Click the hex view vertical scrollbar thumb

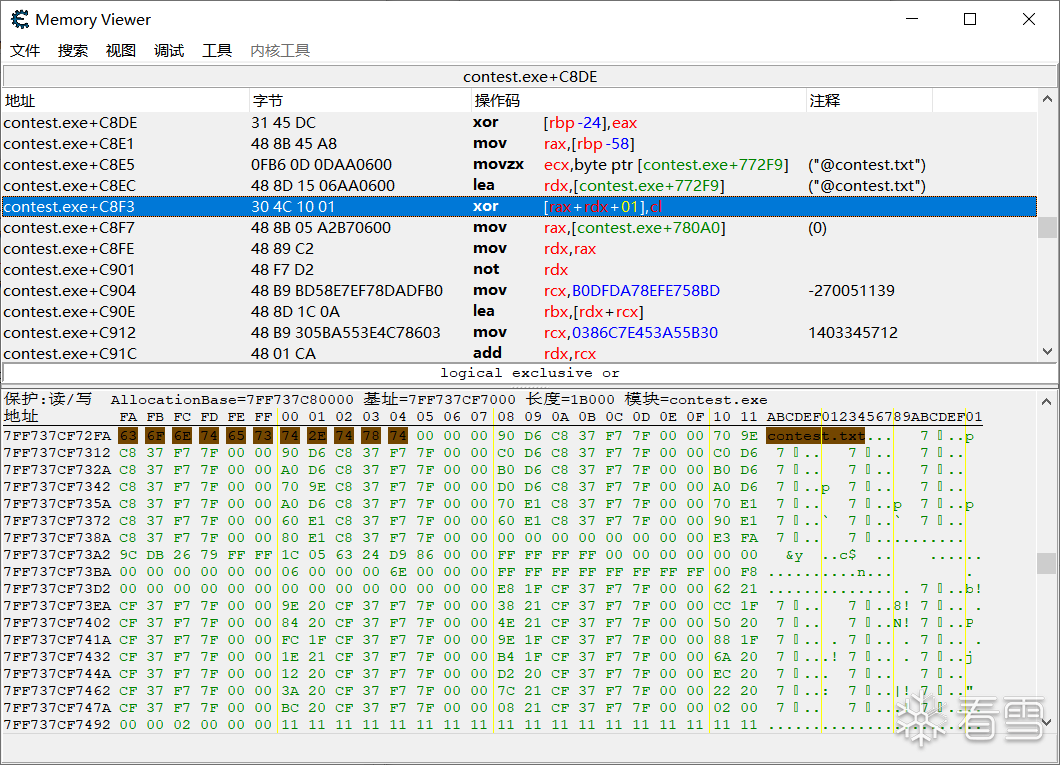1047,563
